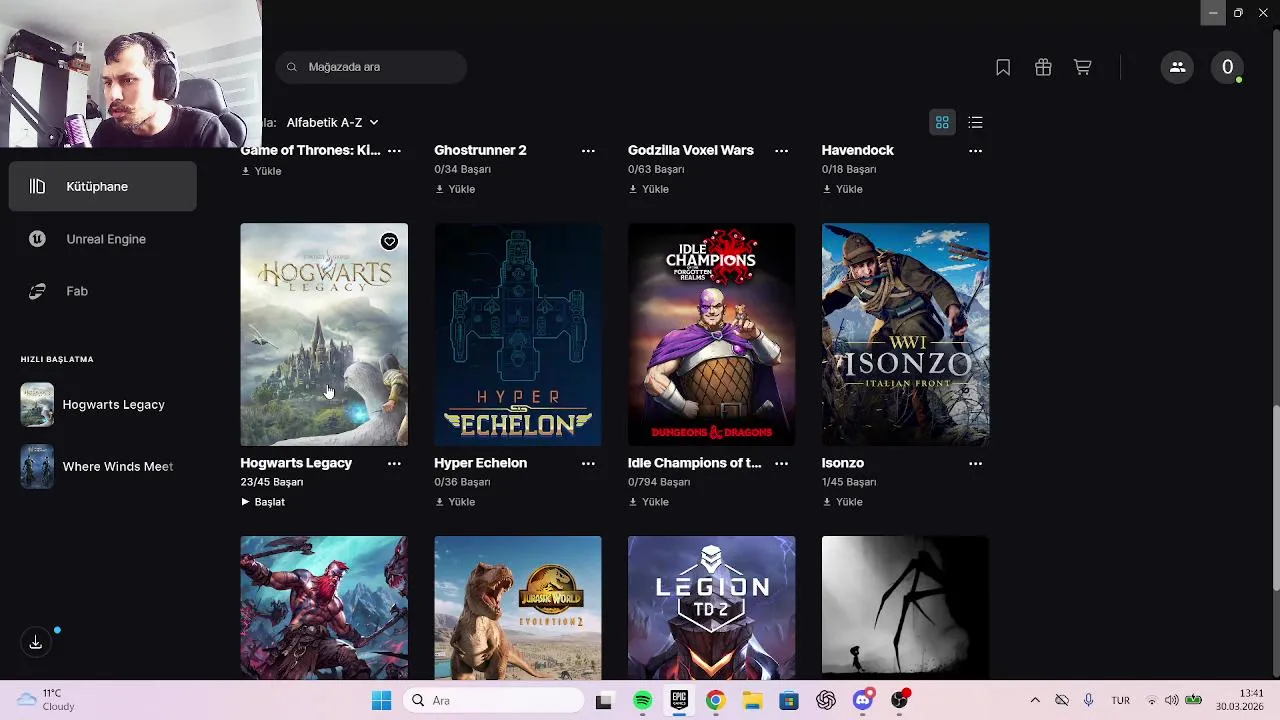The height and width of the screenshot is (720, 1280).
Task: Toggle favorite heart on Hogwarts Legacy cover
Action: 389,241
